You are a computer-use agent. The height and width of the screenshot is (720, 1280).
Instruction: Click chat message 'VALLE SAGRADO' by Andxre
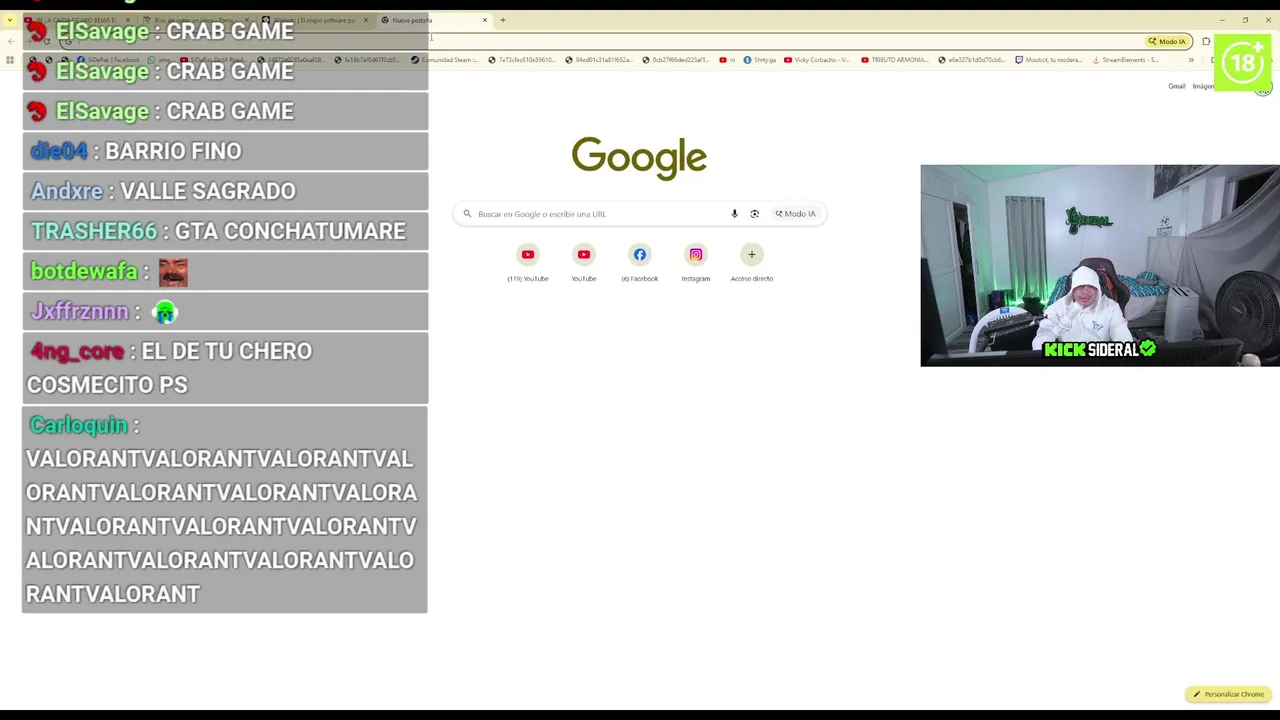tap(225, 191)
